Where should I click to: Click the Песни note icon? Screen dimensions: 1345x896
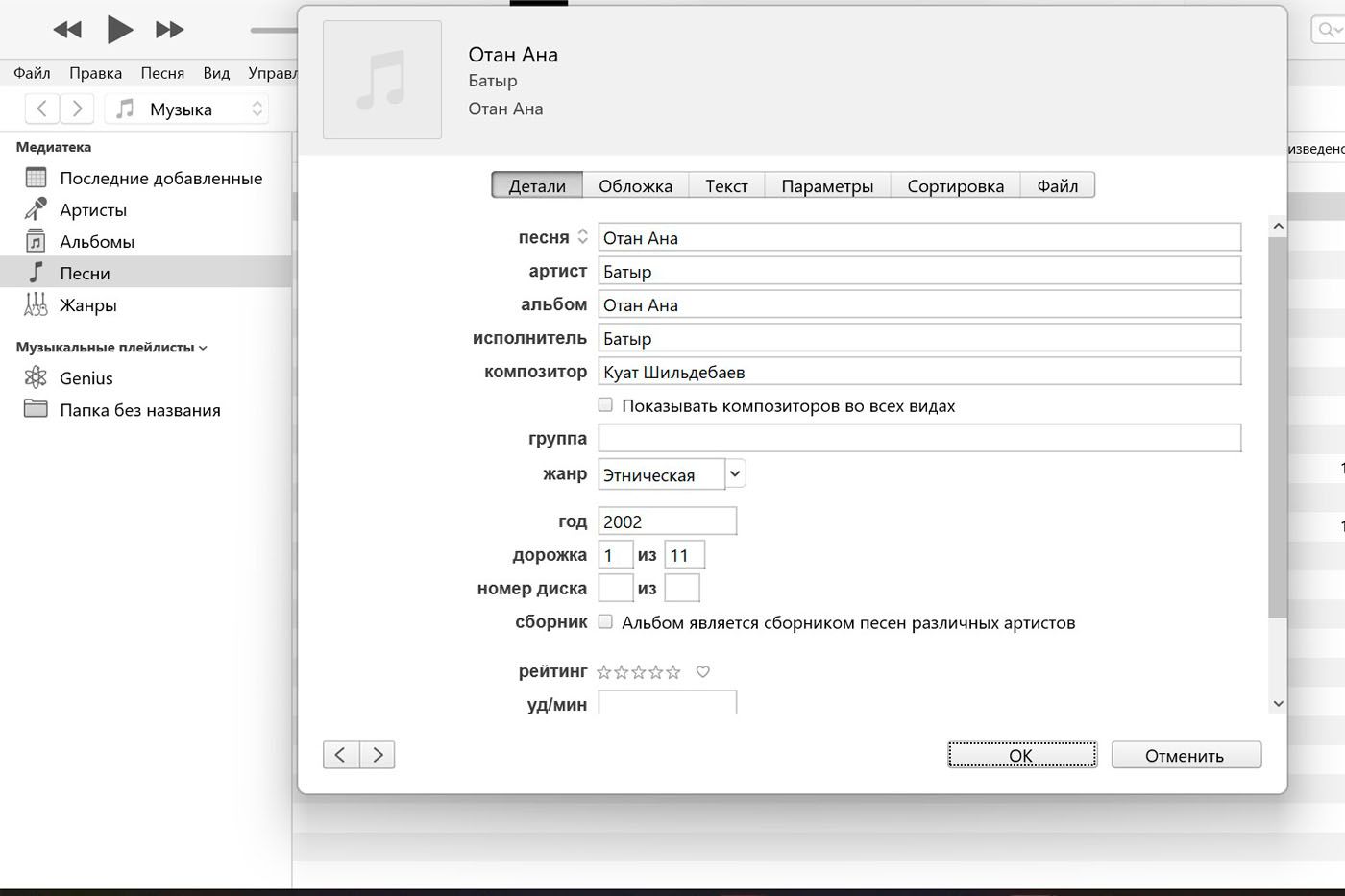pyautogui.click(x=36, y=273)
